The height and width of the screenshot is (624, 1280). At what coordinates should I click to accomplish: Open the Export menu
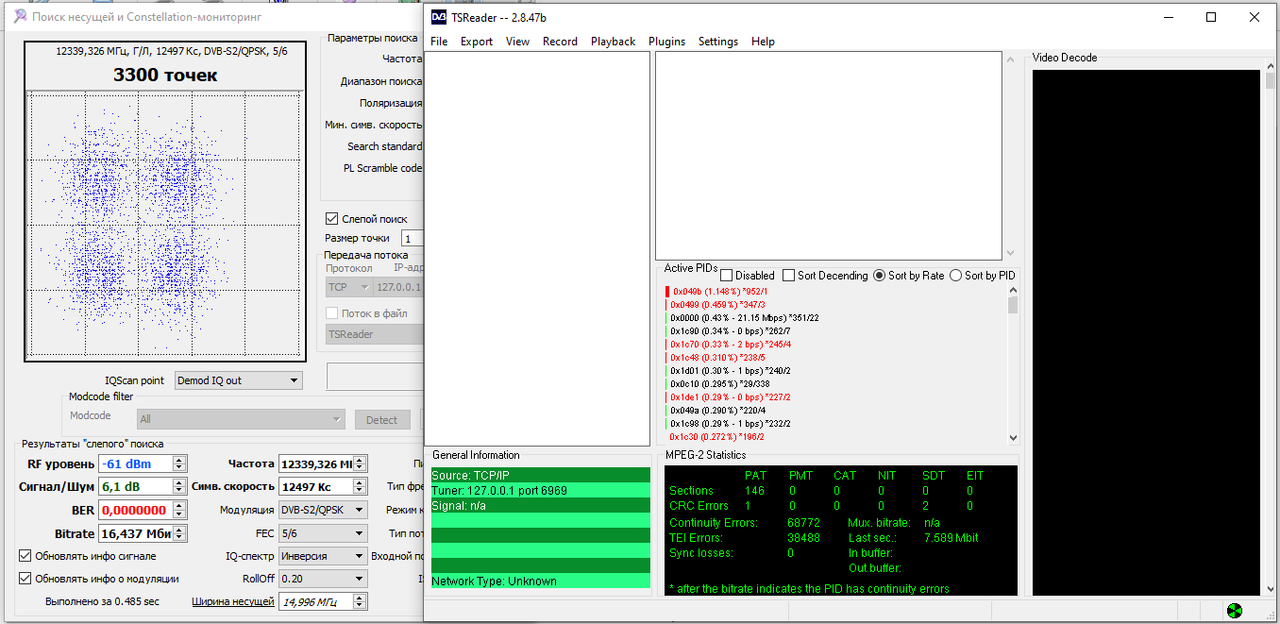point(476,41)
